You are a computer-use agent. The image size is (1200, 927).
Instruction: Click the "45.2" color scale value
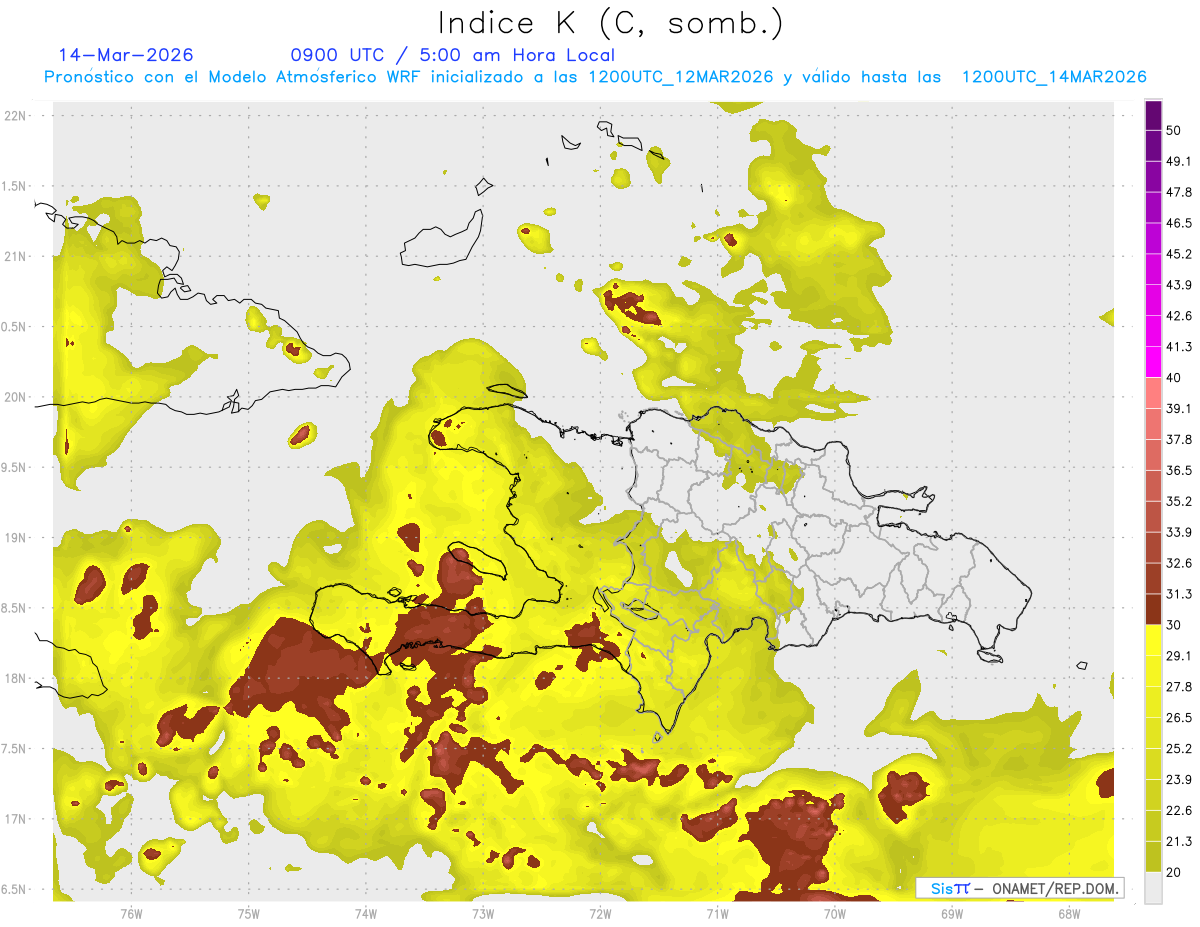click(x=1179, y=254)
